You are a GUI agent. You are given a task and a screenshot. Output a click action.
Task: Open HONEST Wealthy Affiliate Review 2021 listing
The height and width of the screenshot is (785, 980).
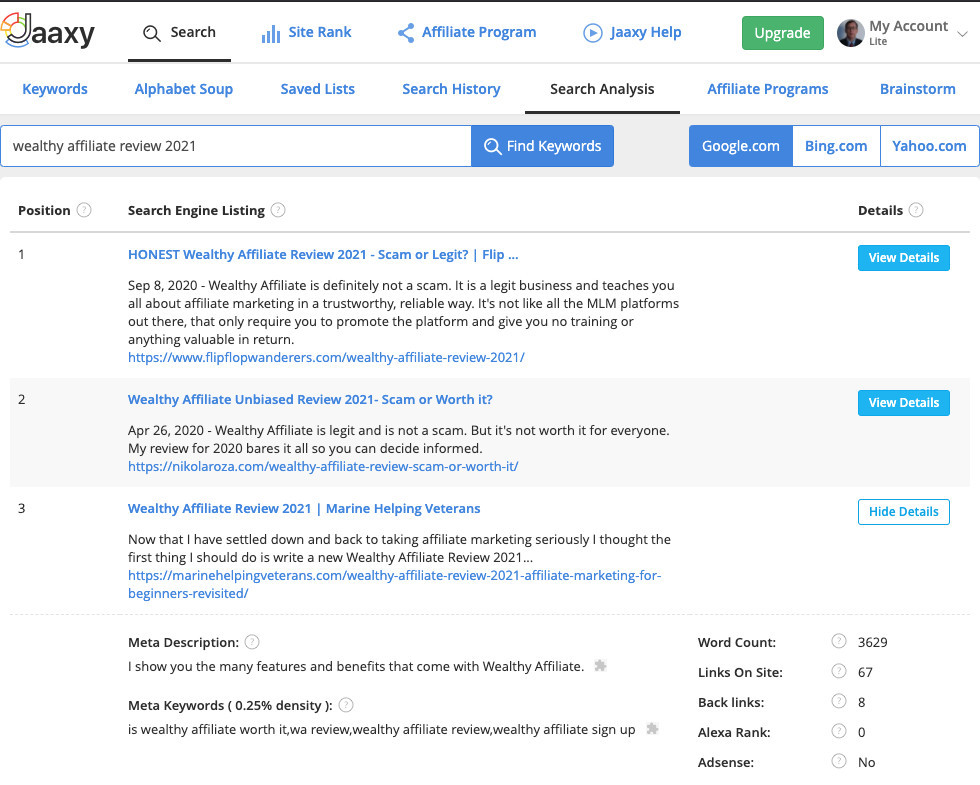[x=323, y=254]
